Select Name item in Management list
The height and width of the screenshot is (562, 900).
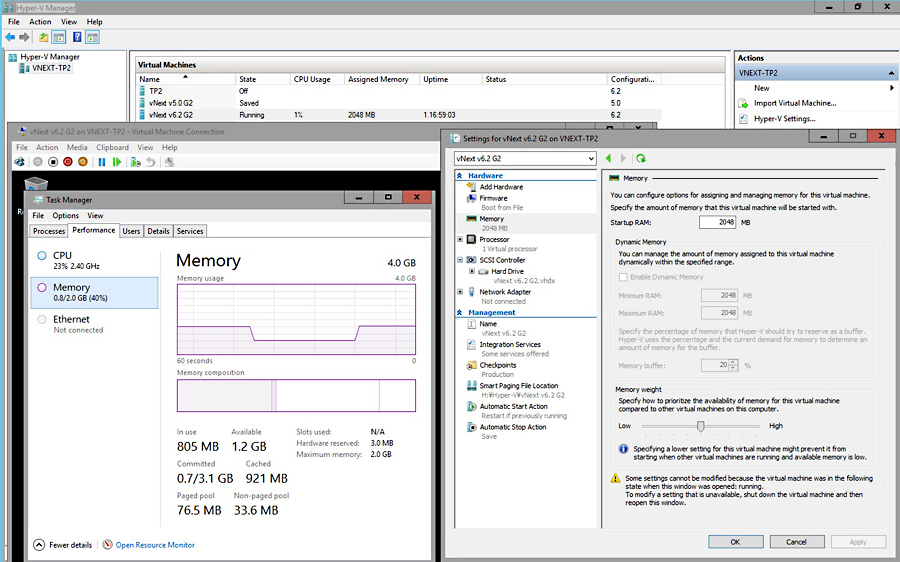click(488, 324)
